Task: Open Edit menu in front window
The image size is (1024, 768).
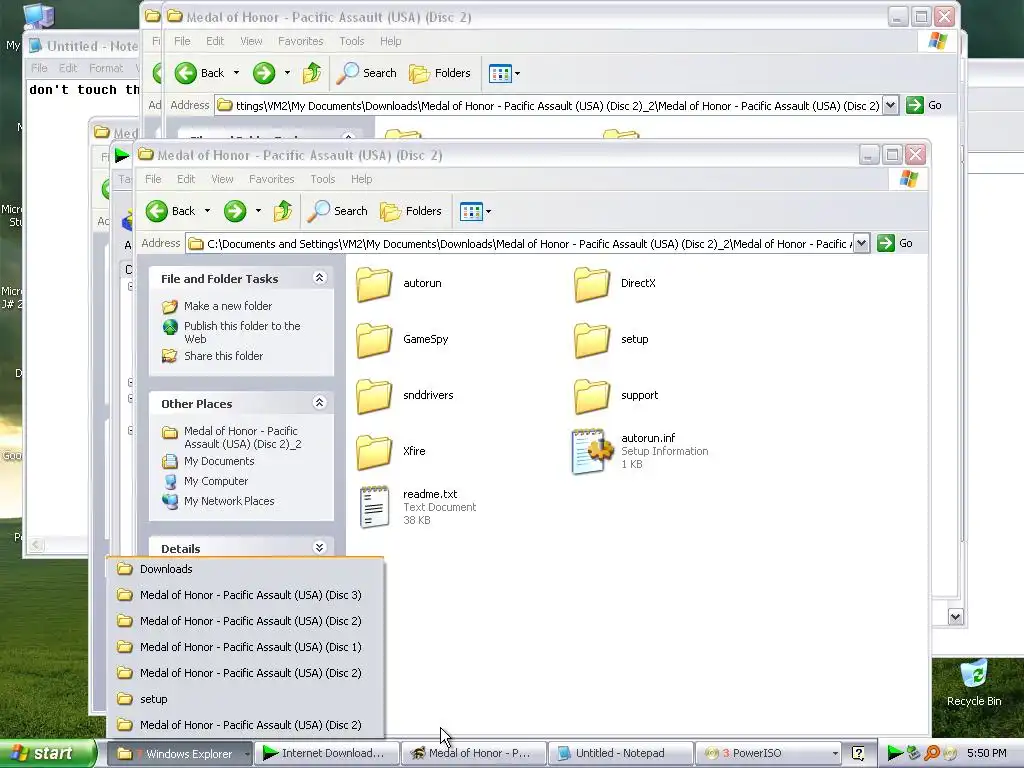Action: click(x=186, y=179)
